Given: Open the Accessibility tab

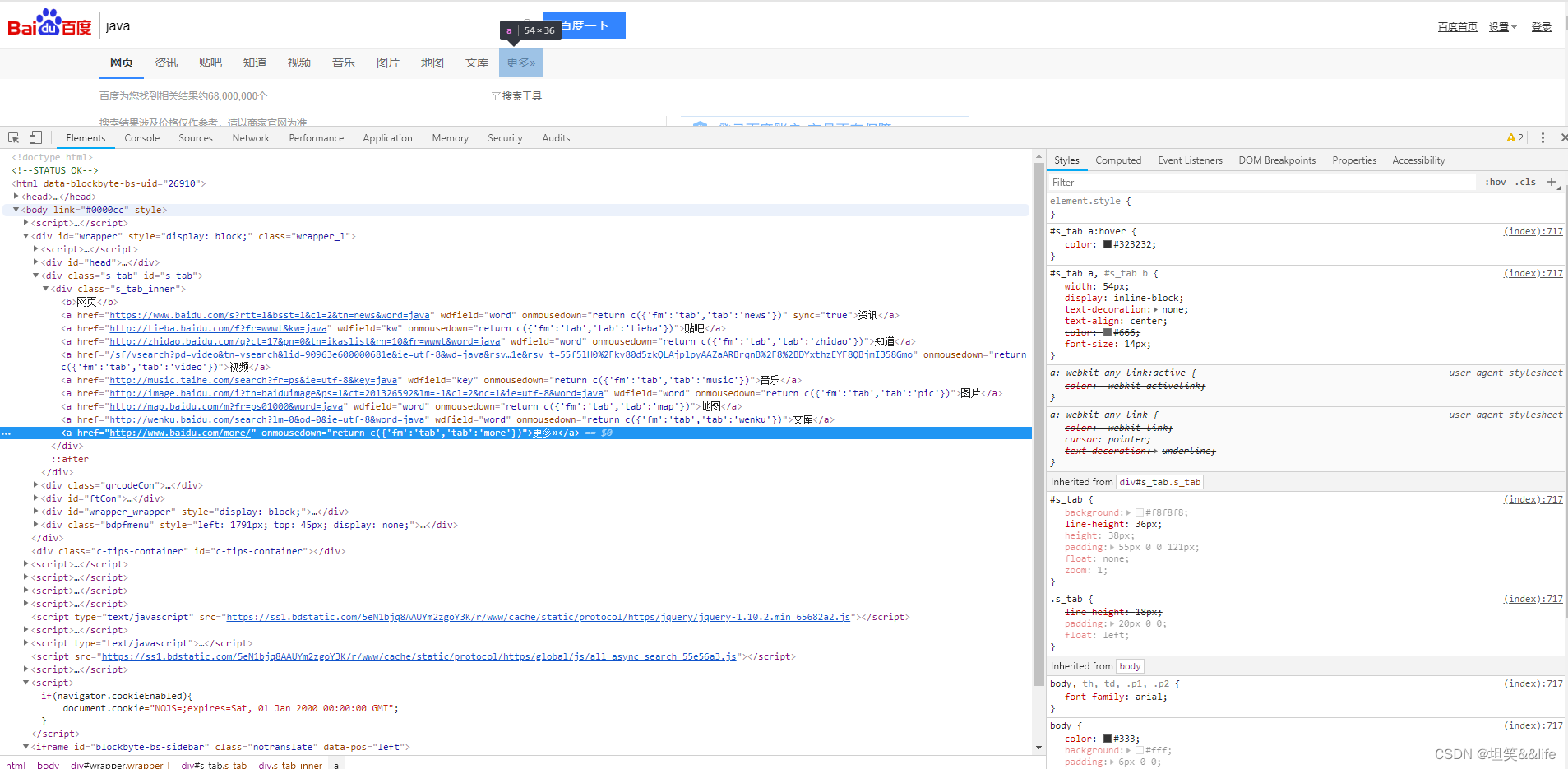Looking at the screenshot, I should pos(1418,160).
